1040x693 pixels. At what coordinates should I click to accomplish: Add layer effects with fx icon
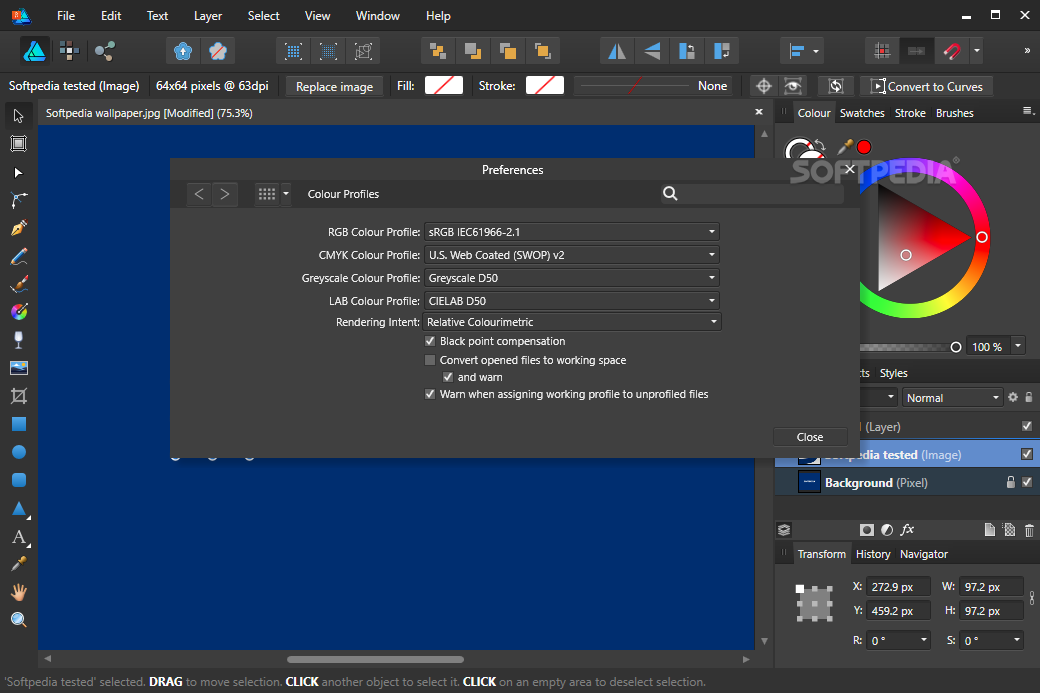907,530
